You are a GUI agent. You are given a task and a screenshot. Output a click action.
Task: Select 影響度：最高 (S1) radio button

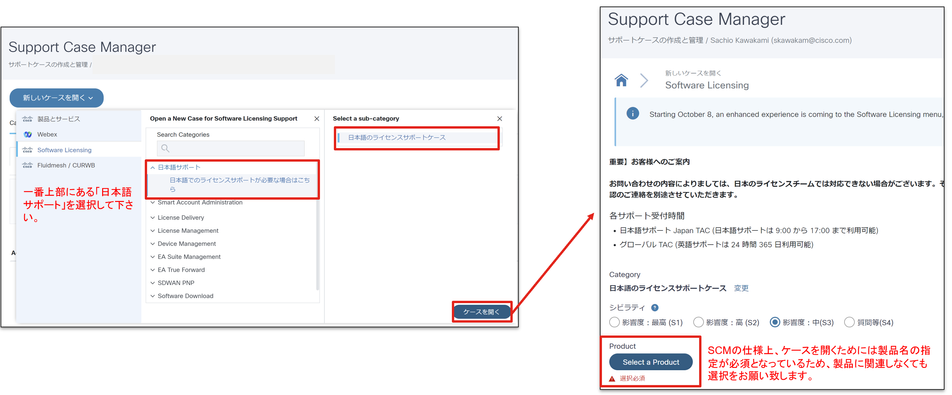coord(614,322)
